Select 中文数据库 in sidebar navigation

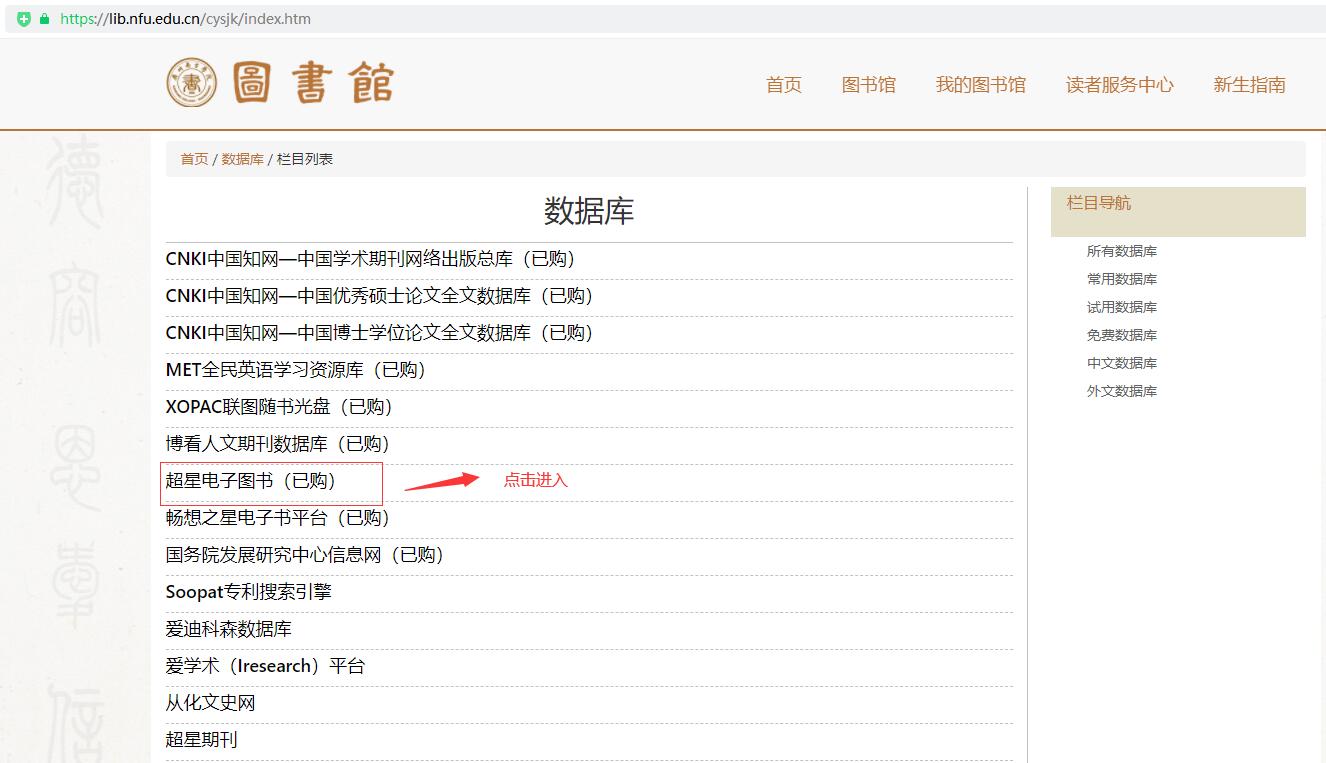click(x=1122, y=363)
